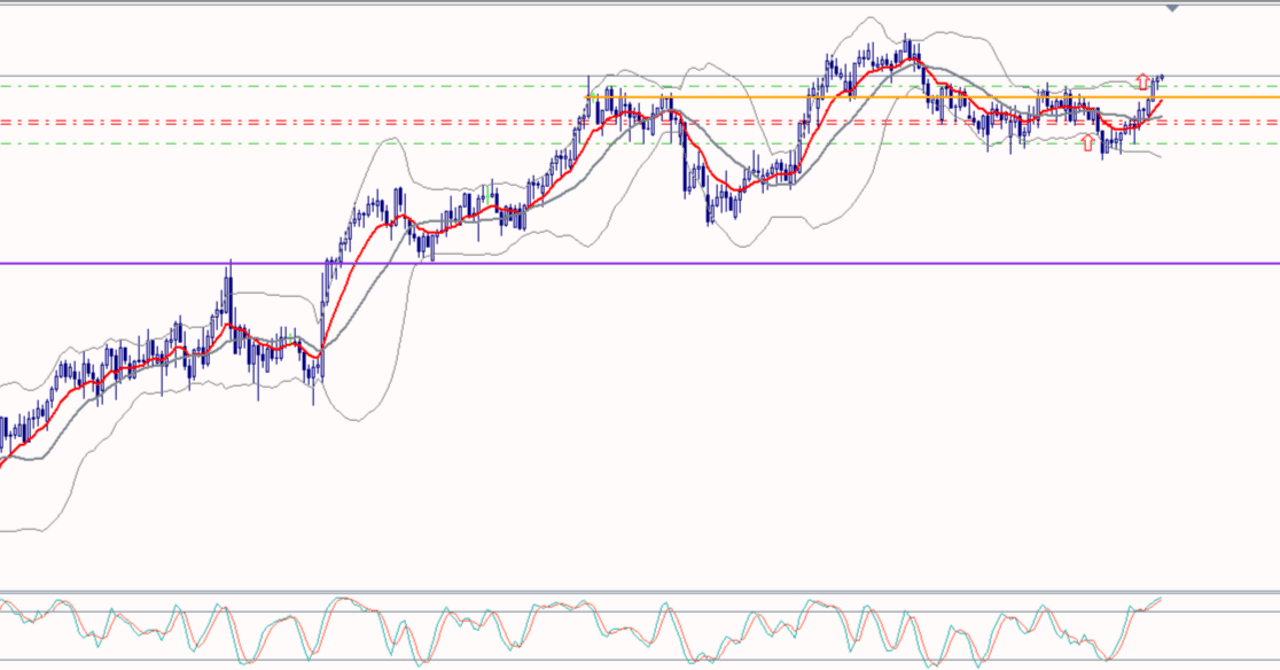This screenshot has height=670, width=1280.
Task: Click the gray autoscroll triangle marker at top
Action: (1170, 7)
